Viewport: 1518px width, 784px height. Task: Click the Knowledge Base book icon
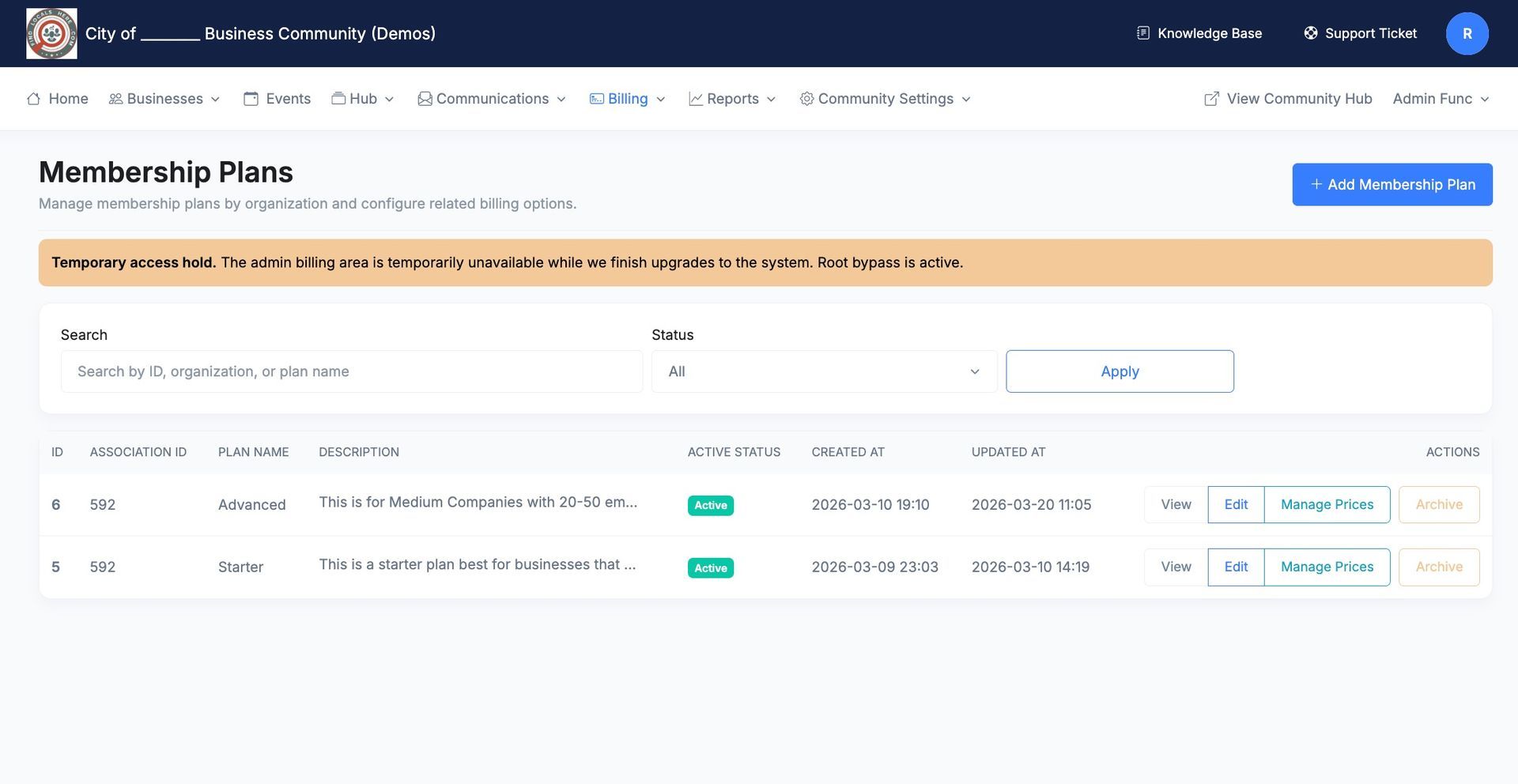point(1142,33)
